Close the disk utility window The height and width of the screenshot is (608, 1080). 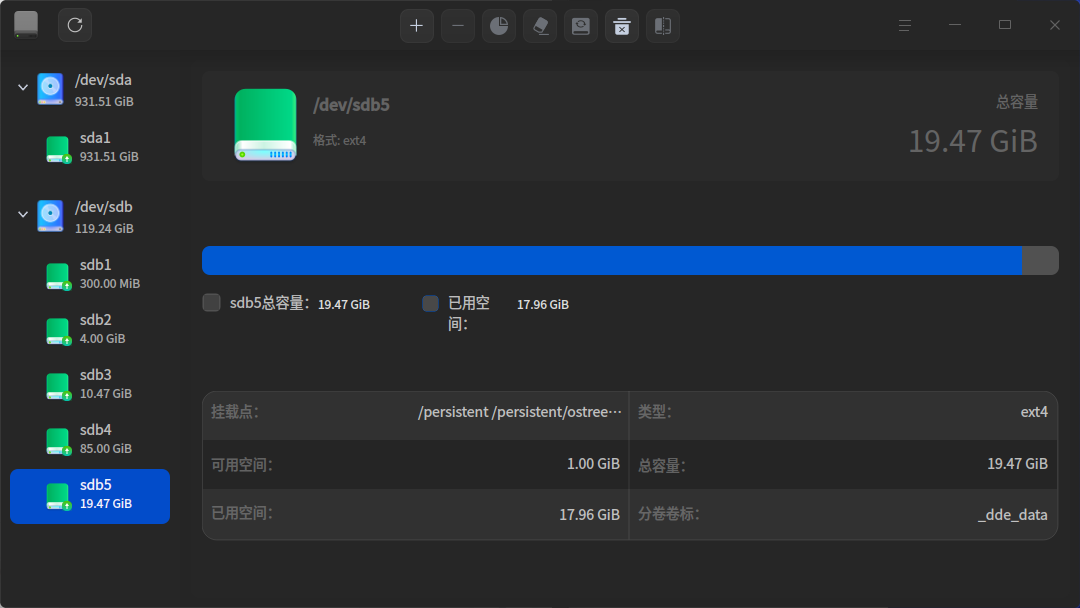click(x=1055, y=25)
